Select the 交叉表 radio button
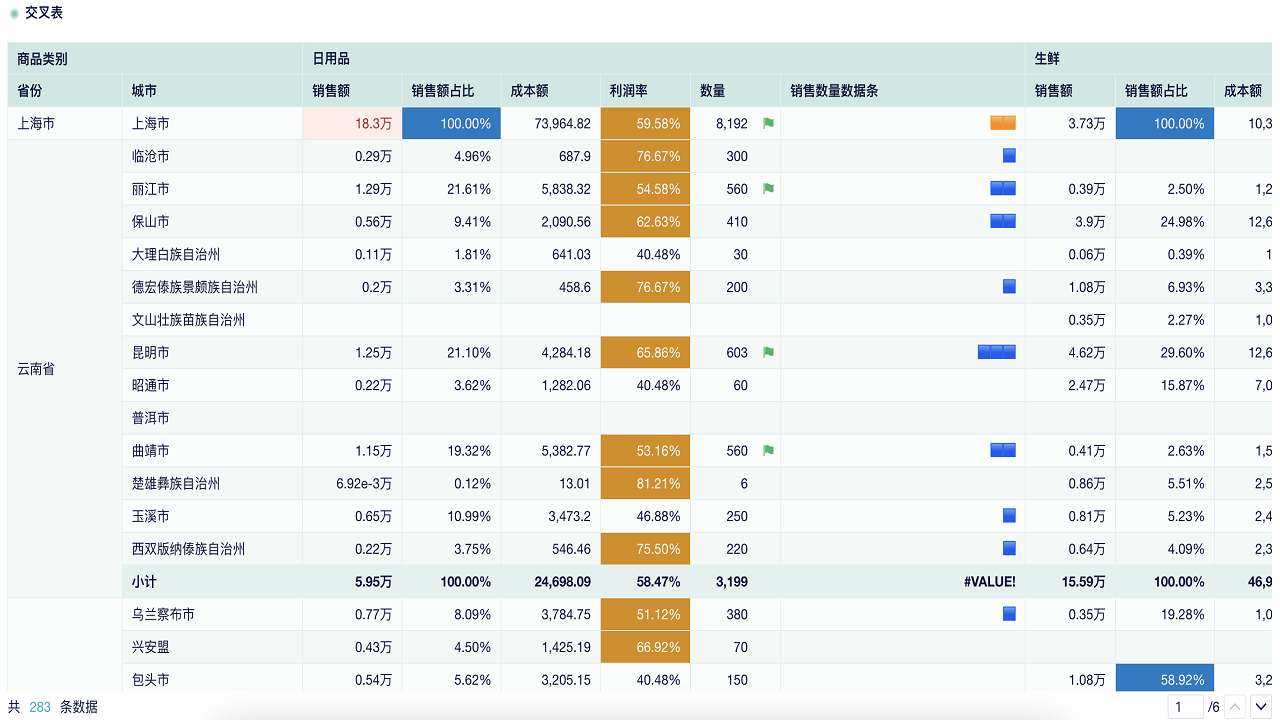 11,16
